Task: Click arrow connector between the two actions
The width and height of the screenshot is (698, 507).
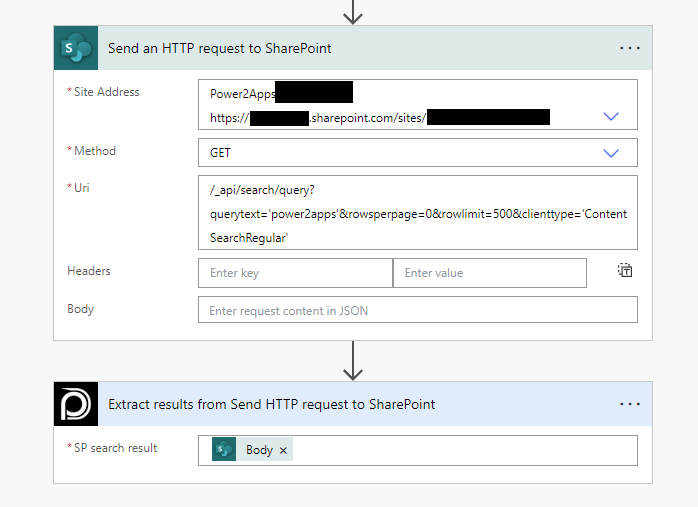Action: pyautogui.click(x=352, y=361)
